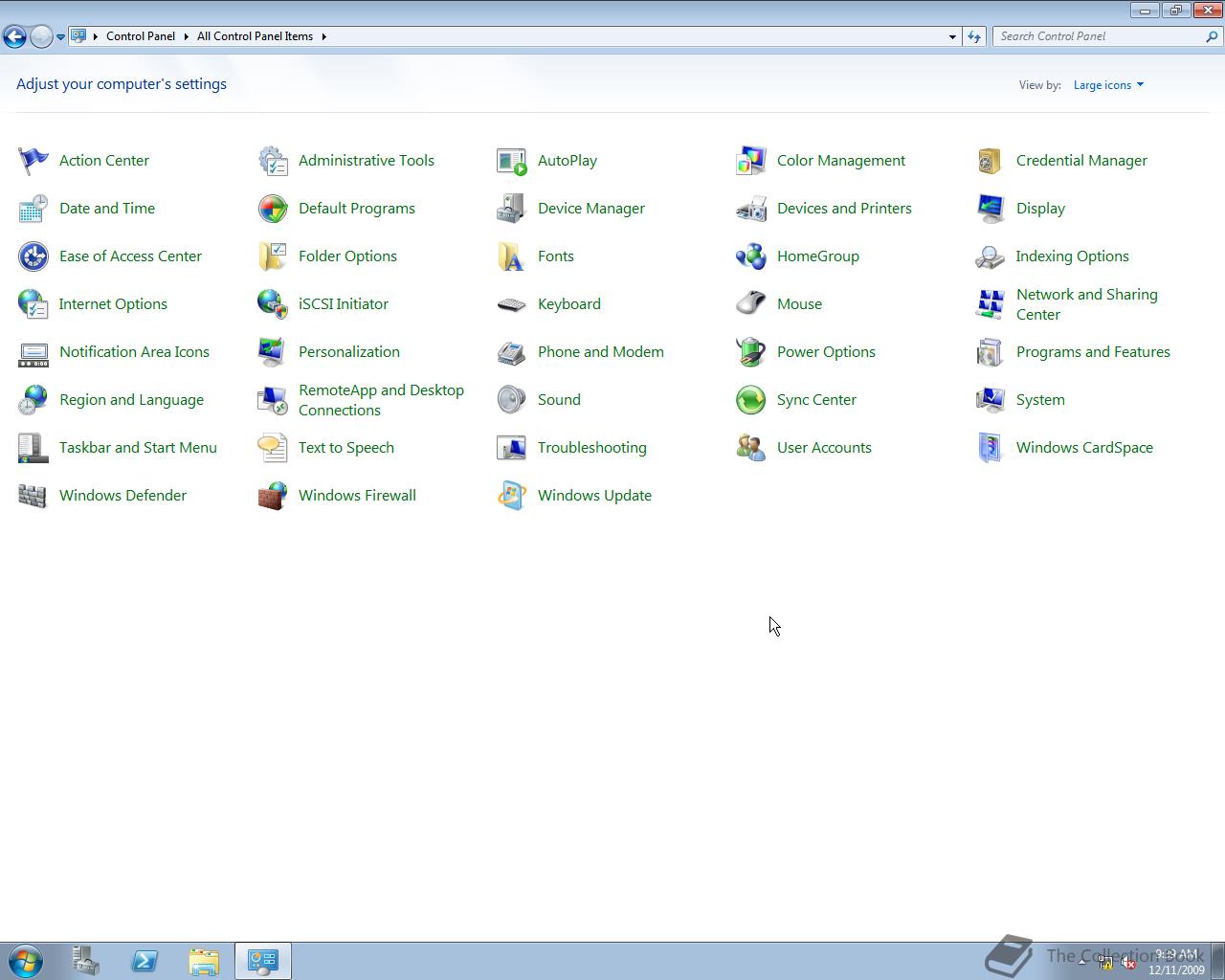Expand the arrow after All Control Panel Items

point(323,36)
